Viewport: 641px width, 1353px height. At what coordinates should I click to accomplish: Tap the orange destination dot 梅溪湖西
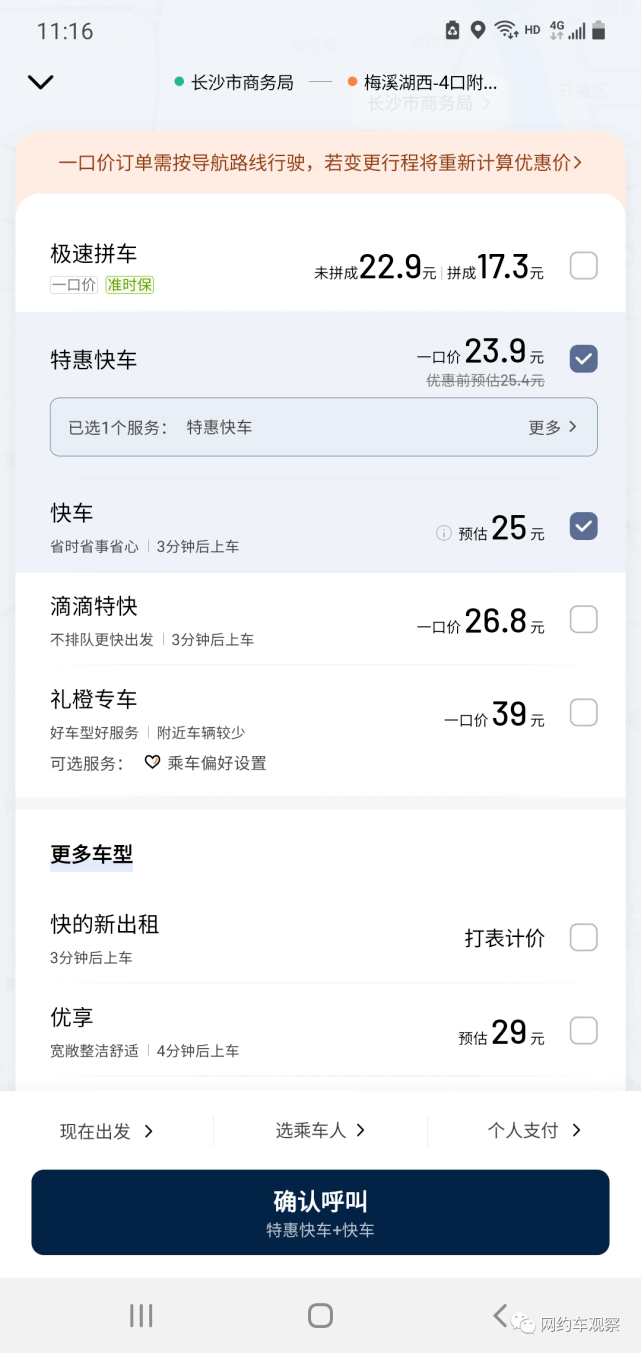click(353, 82)
